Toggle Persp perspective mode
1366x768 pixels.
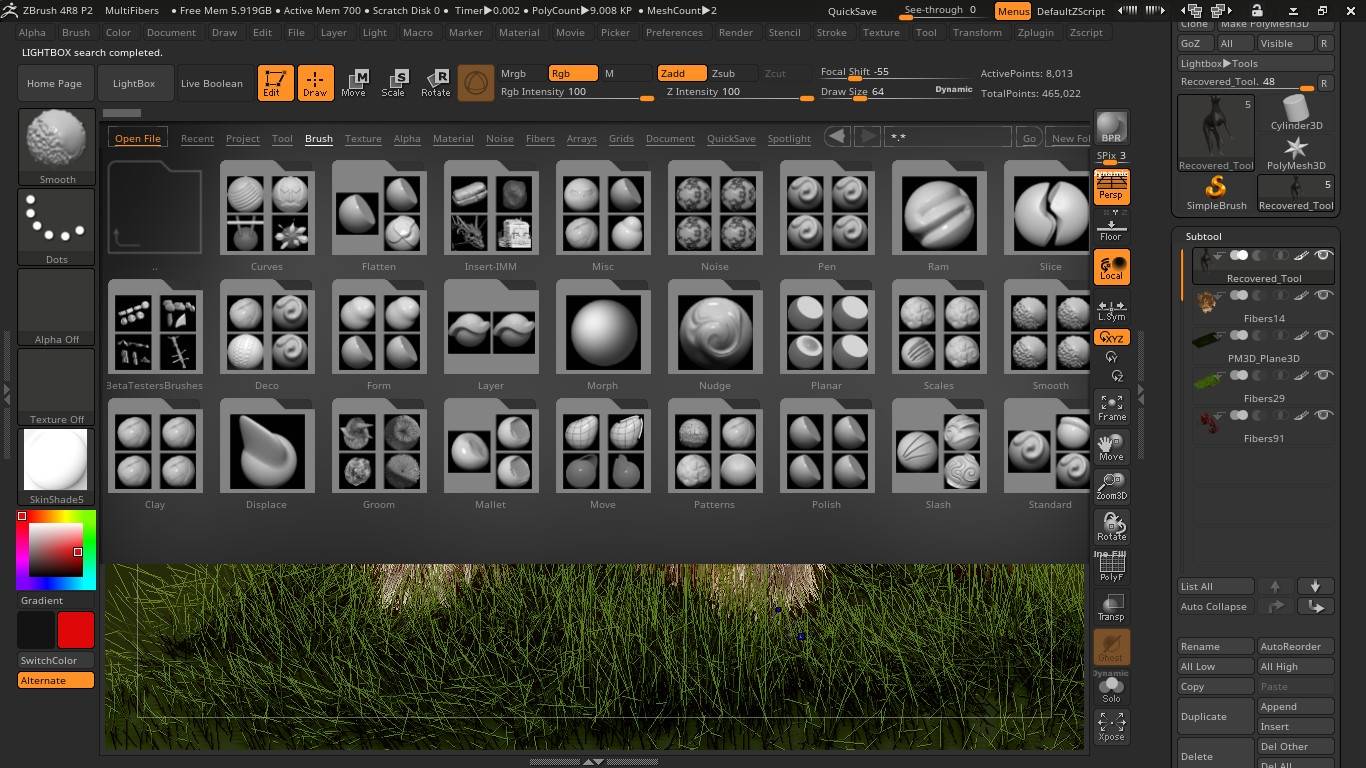point(1111,188)
